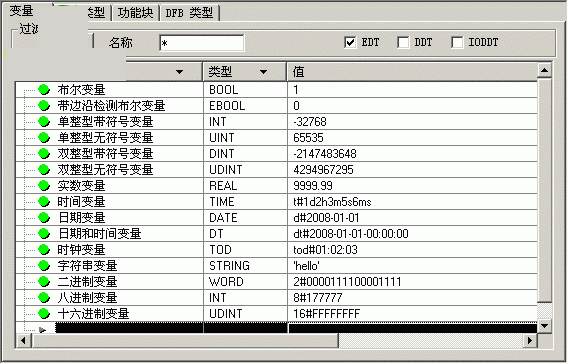Enable the DDT checkbox
Image resolution: width=568 pixels, height=364 pixels.
[x=403, y=42]
